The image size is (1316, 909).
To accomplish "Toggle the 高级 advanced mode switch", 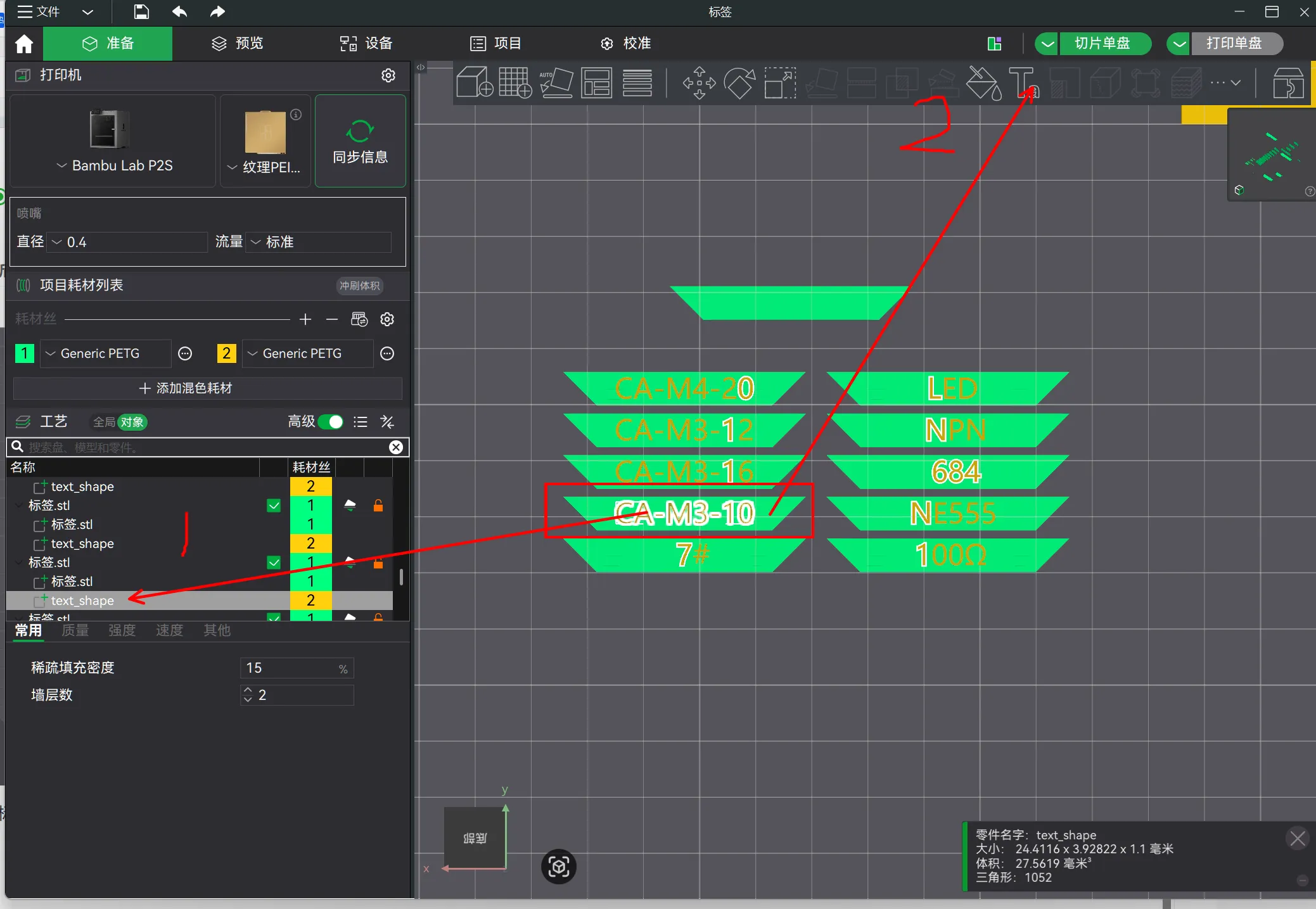I will click(330, 422).
